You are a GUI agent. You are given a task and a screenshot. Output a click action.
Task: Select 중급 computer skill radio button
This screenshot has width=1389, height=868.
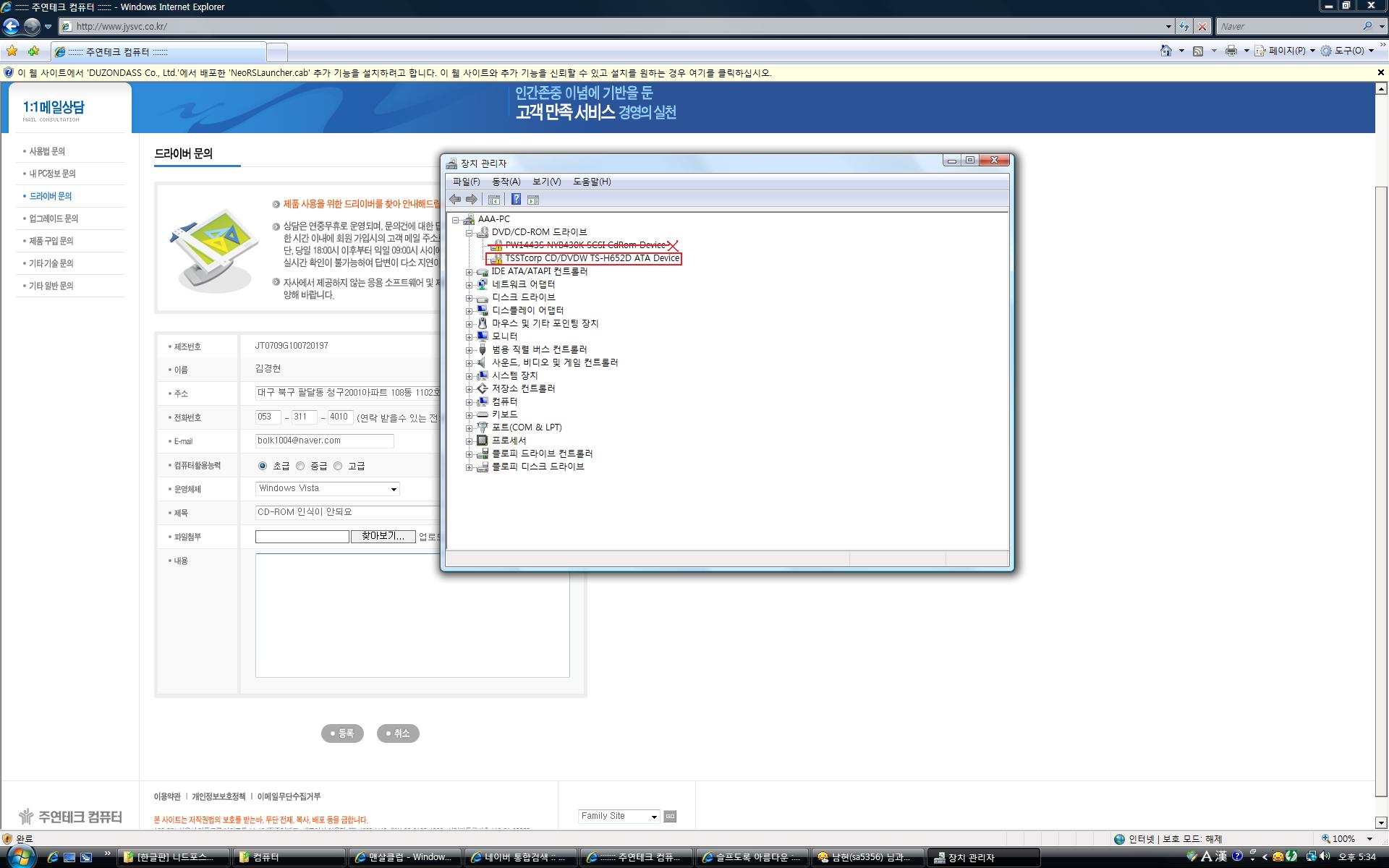300,466
